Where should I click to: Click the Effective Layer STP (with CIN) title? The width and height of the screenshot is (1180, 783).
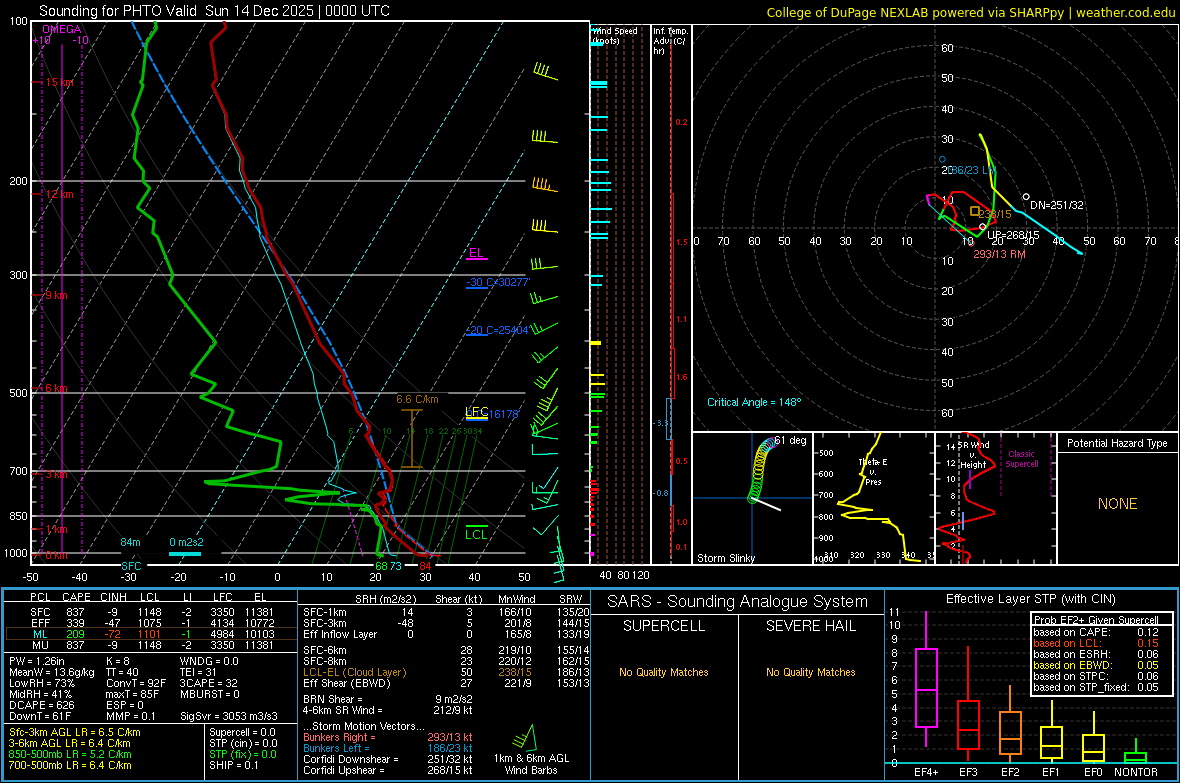[1030, 599]
